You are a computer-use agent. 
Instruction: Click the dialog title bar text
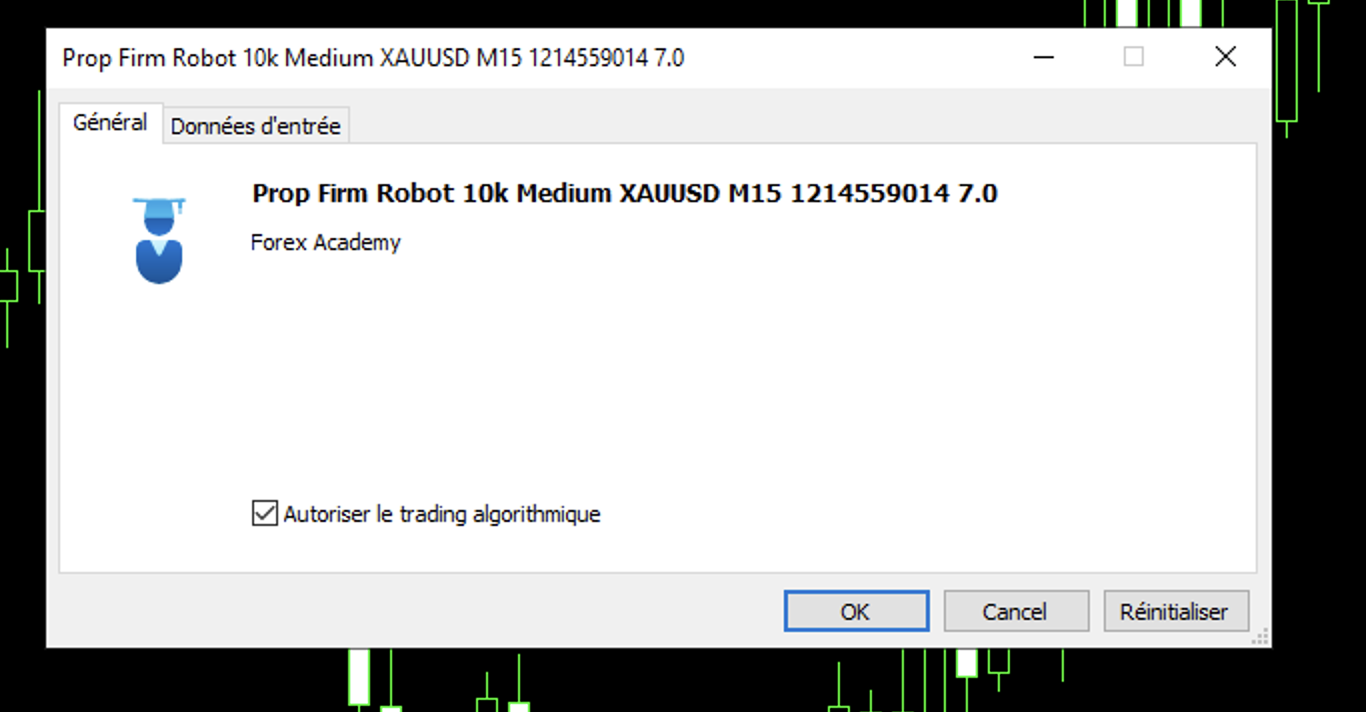coord(373,58)
